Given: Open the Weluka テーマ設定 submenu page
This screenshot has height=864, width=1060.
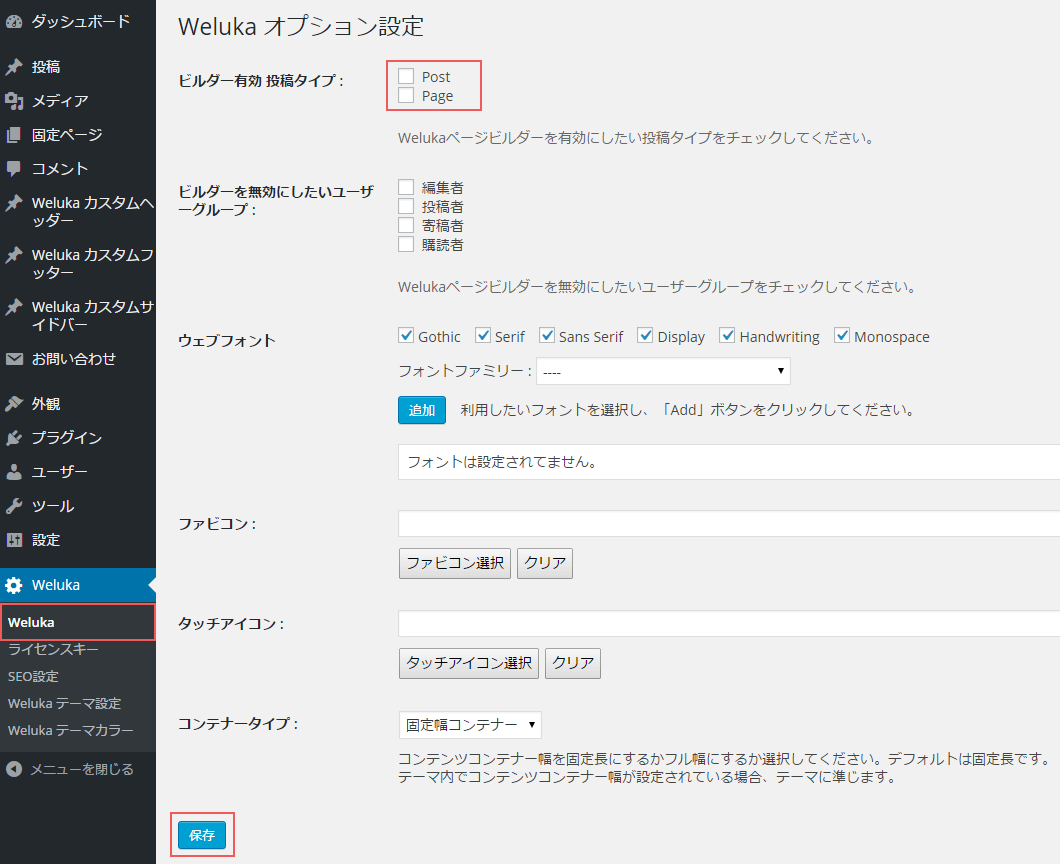Looking at the screenshot, I should click(64, 703).
